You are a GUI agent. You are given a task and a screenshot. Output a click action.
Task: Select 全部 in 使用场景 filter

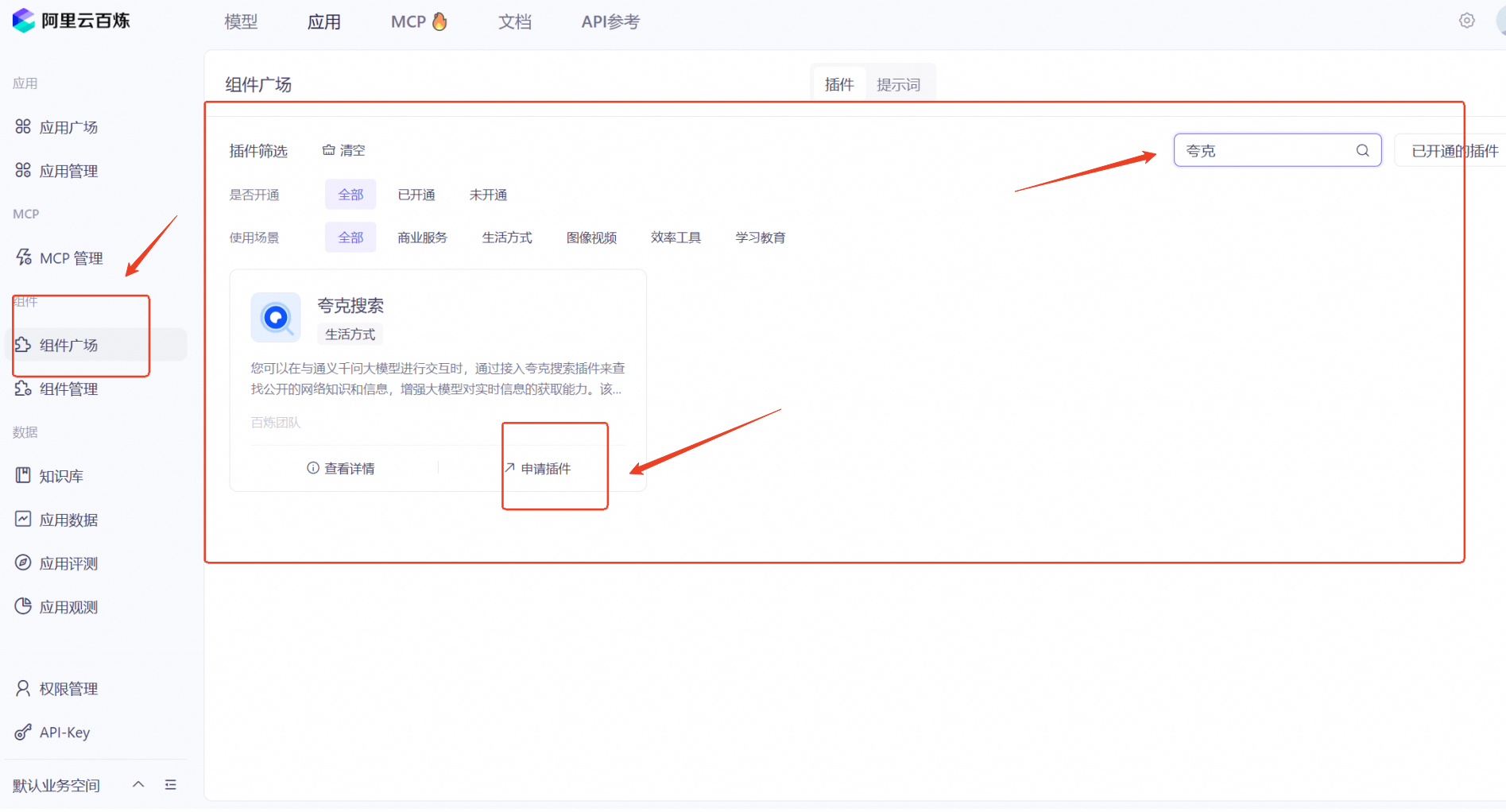[x=350, y=238]
